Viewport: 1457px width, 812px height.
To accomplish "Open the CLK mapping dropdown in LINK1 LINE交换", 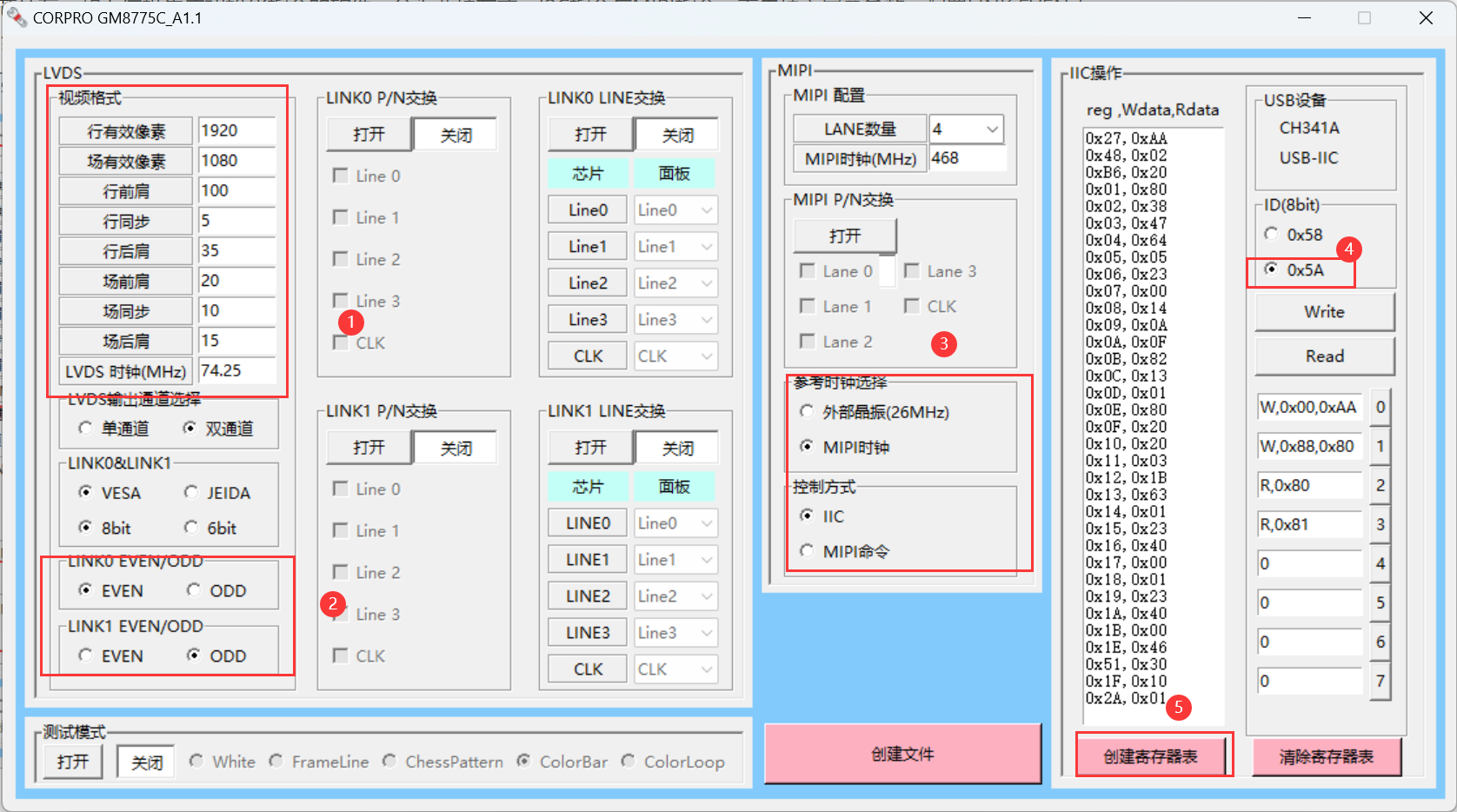I will [675, 669].
